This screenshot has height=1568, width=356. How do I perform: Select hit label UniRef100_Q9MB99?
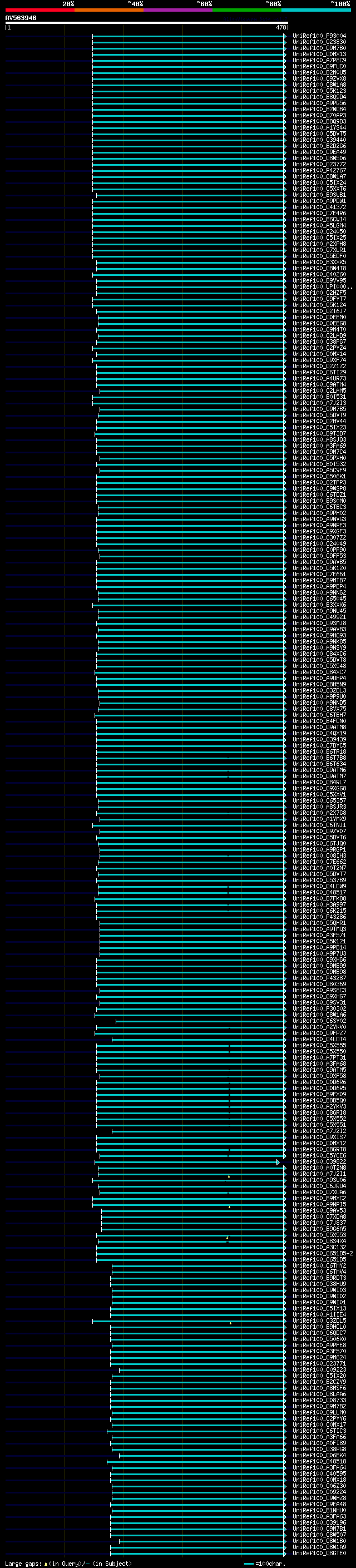[x=319, y=966]
